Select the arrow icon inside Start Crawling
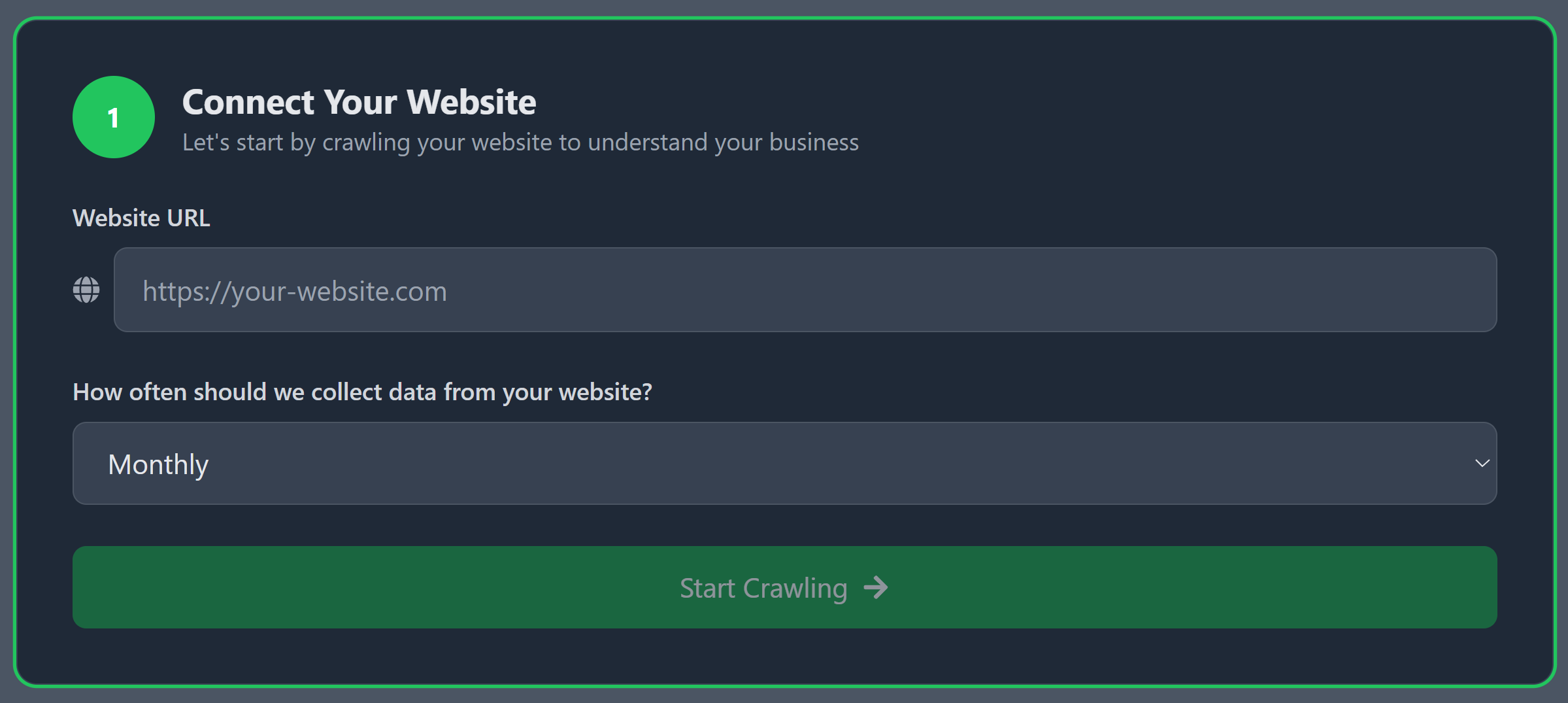Image resolution: width=1568 pixels, height=703 pixels. pyautogui.click(x=875, y=587)
